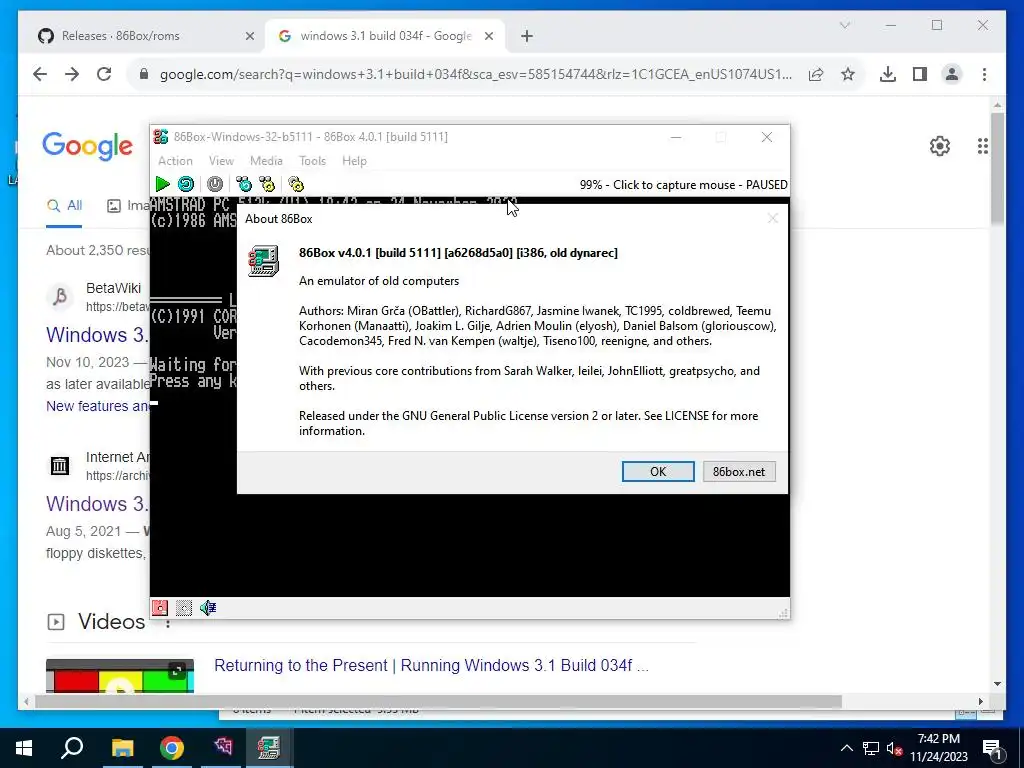Show hidden system tray icons
Image resolution: width=1024 pixels, height=768 pixels.
click(x=846, y=748)
